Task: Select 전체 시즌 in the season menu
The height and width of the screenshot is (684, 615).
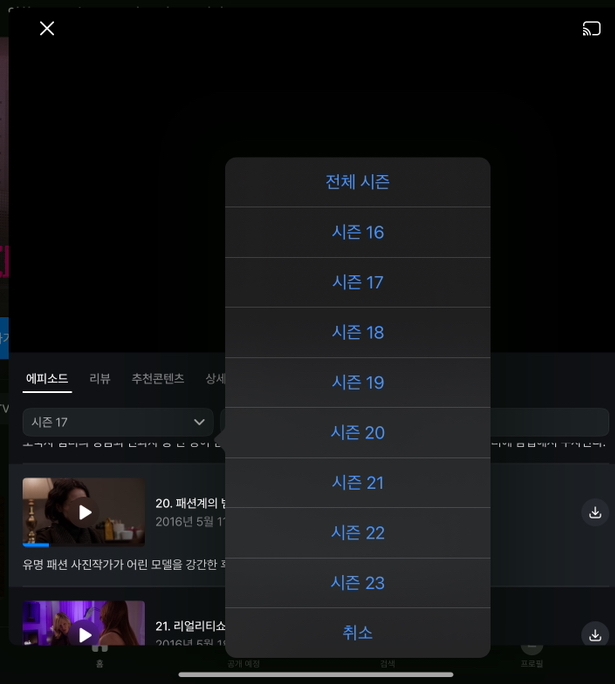Action: click(x=358, y=182)
